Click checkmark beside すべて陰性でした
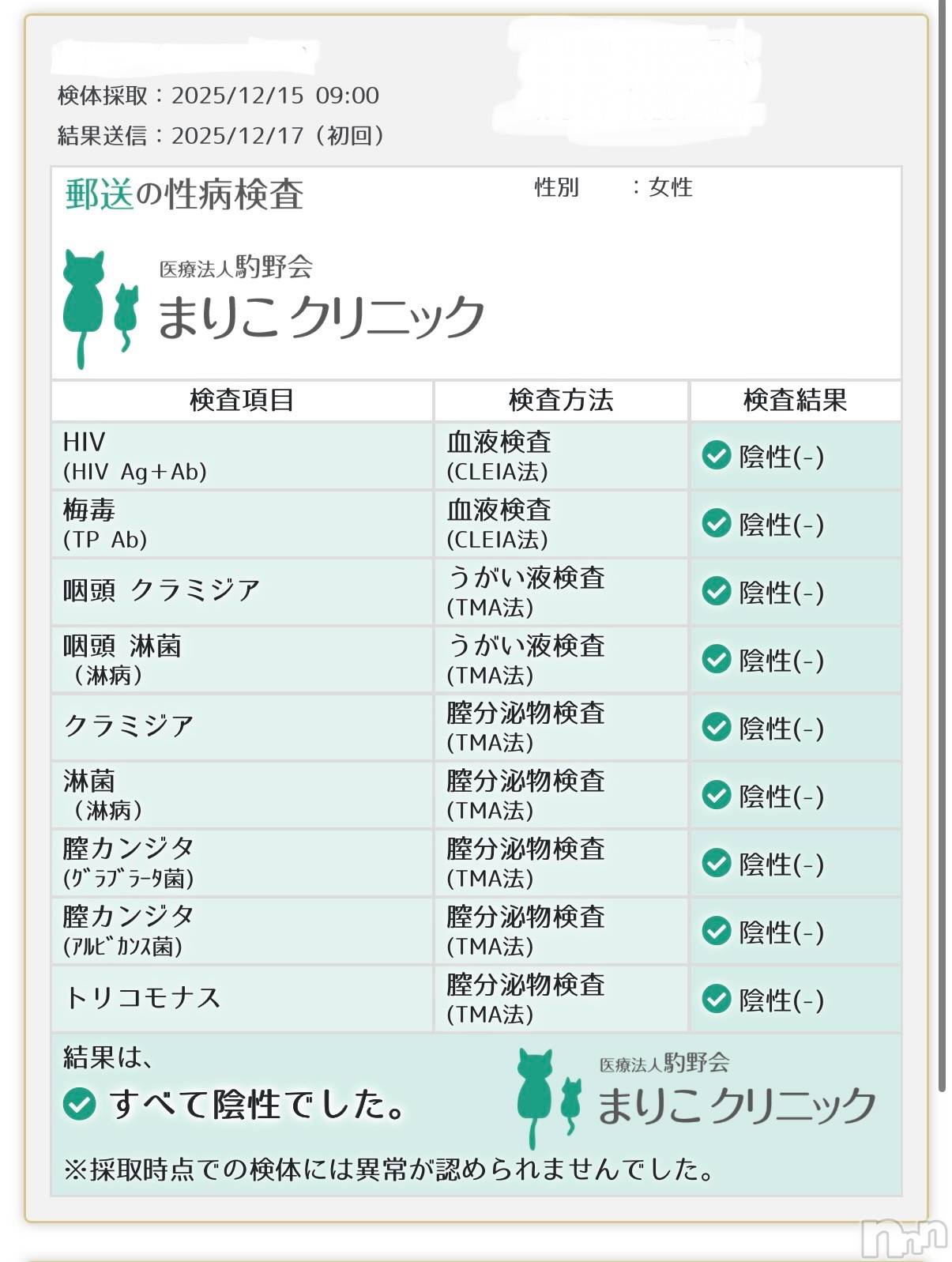Screen dimensions: 952x1262 click(x=80, y=1104)
